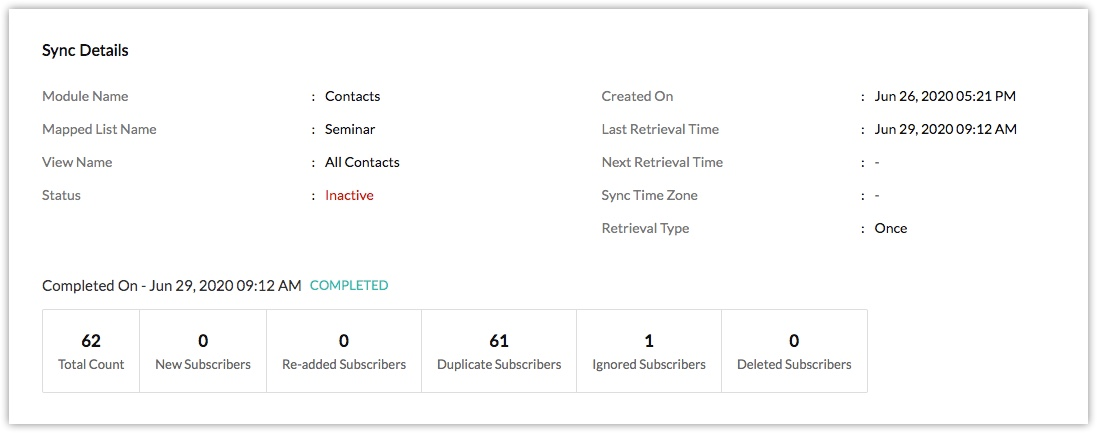Click the Status field label
Image resolution: width=1097 pixels, height=433 pixels.
[62, 195]
